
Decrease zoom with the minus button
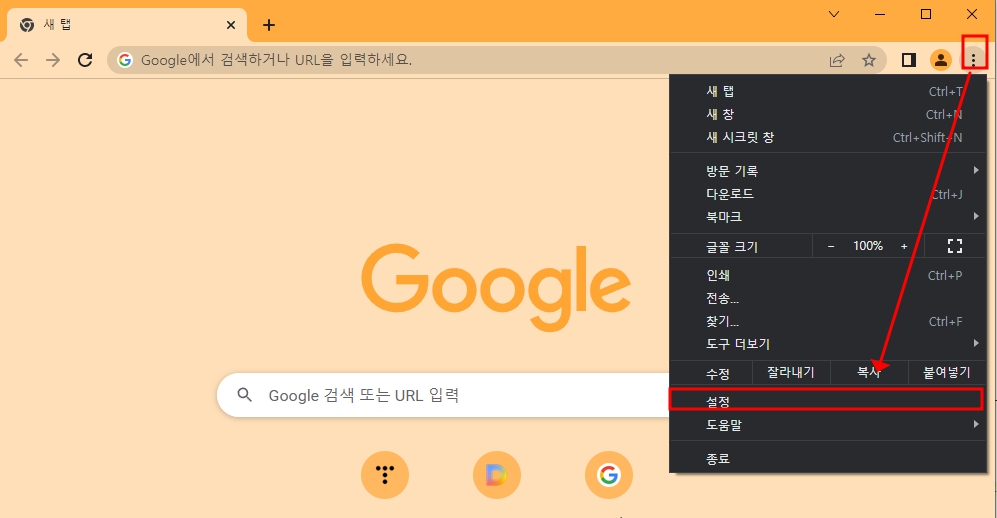(x=830, y=246)
